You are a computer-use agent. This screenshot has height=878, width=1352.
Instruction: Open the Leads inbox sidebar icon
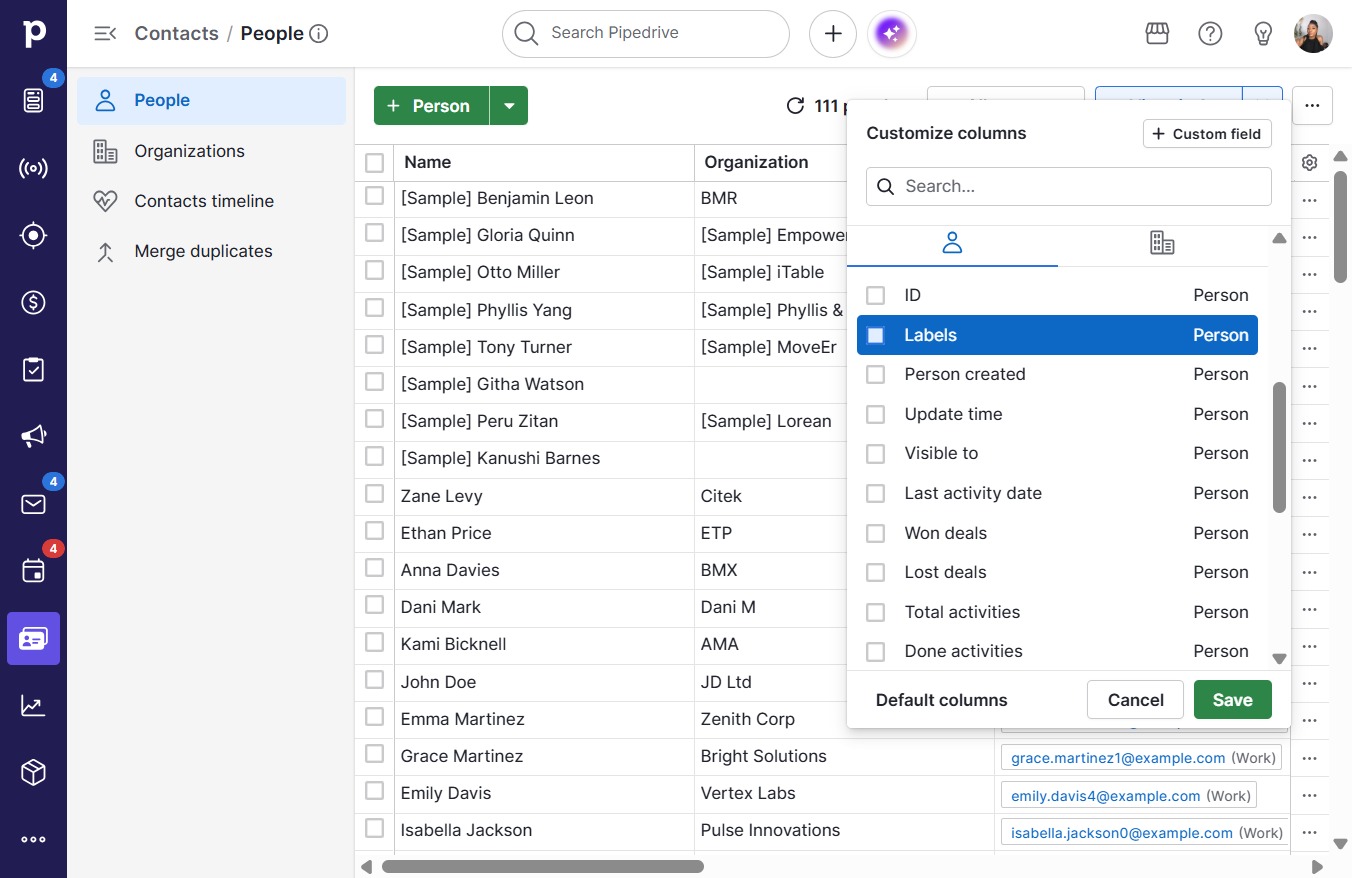[33, 100]
